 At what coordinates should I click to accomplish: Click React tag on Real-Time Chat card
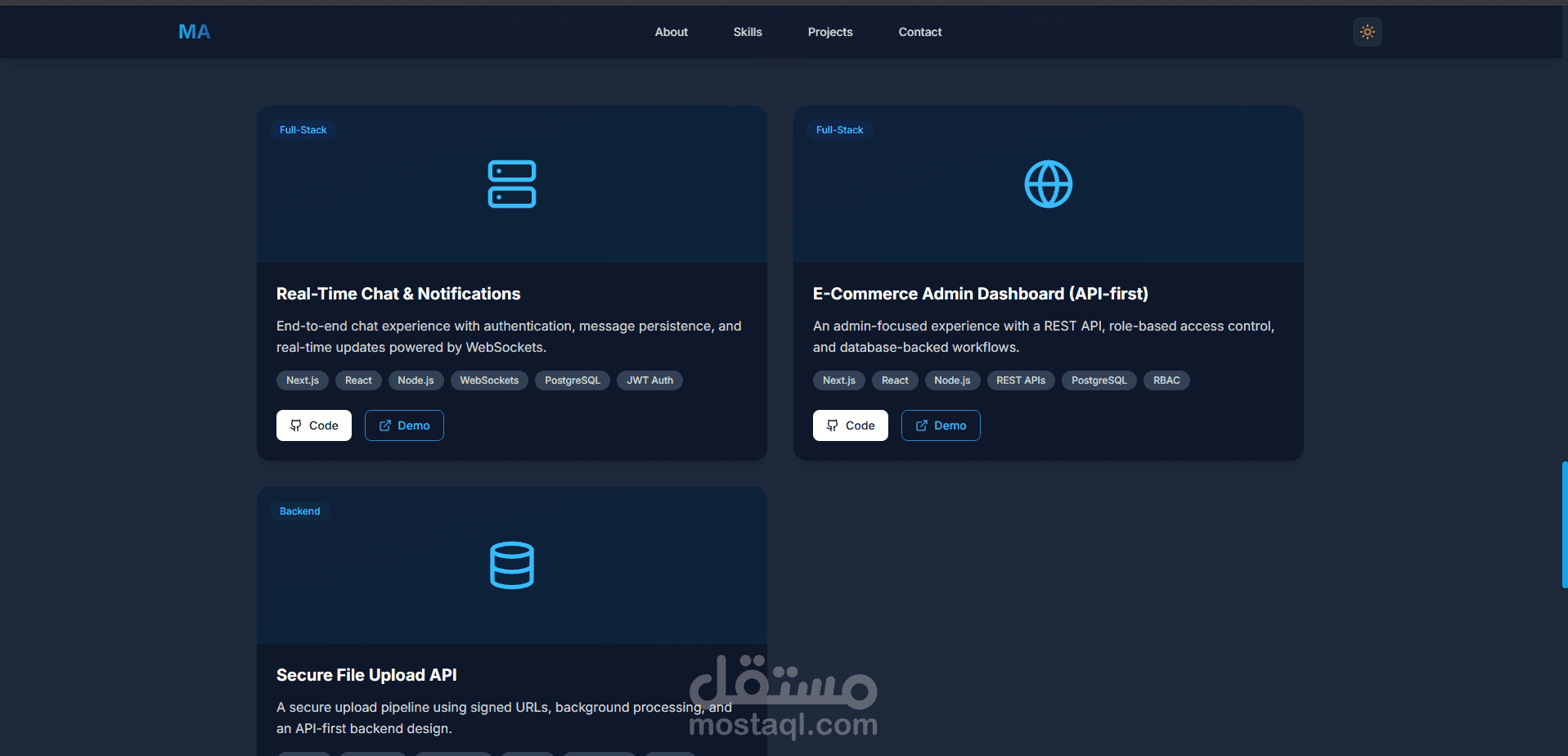coord(358,380)
